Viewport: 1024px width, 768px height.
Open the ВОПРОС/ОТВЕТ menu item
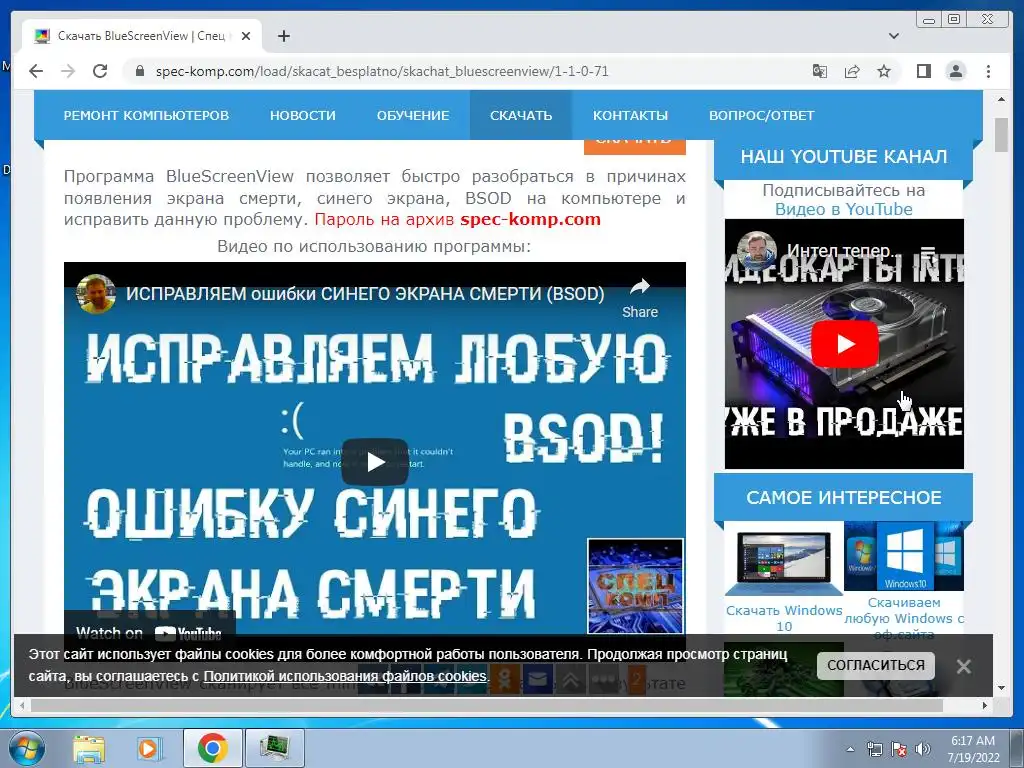tap(761, 116)
